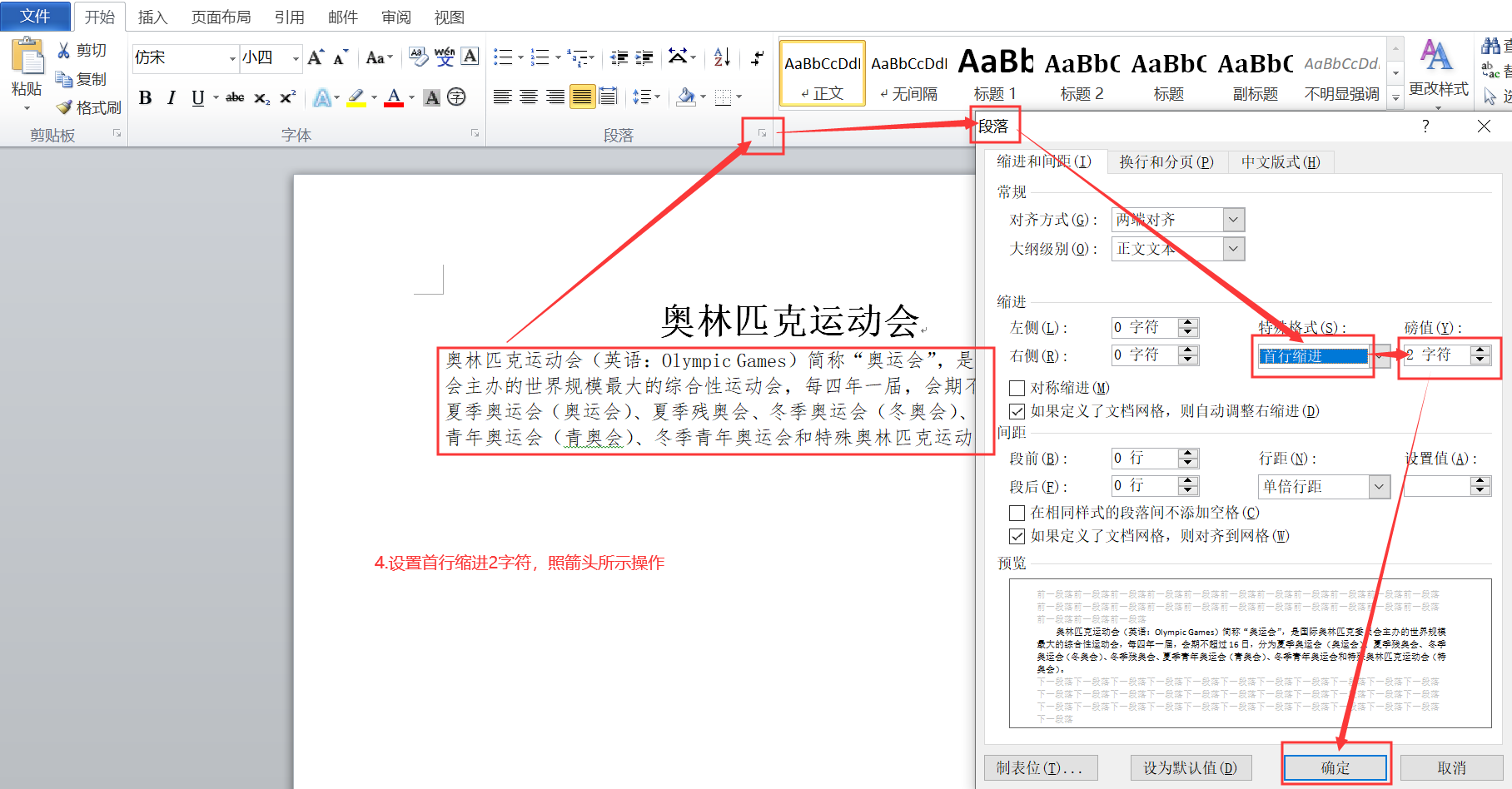Uncheck 如果定义了文档网格，则对齐到网格
1512x789 pixels.
coord(1017,536)
